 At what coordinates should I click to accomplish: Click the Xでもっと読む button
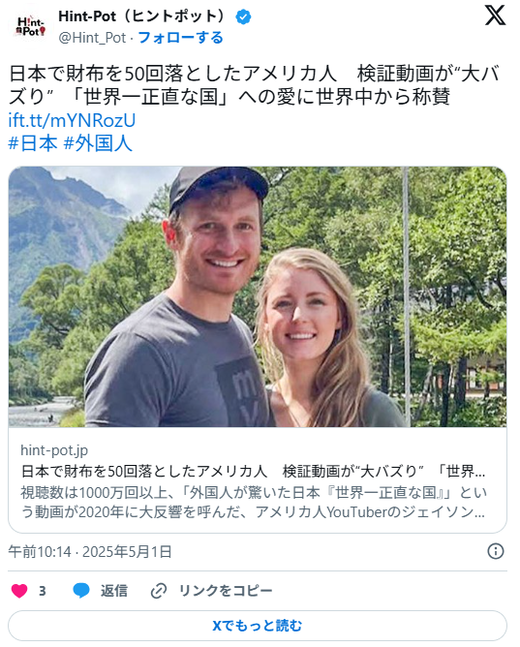point(257,626)
